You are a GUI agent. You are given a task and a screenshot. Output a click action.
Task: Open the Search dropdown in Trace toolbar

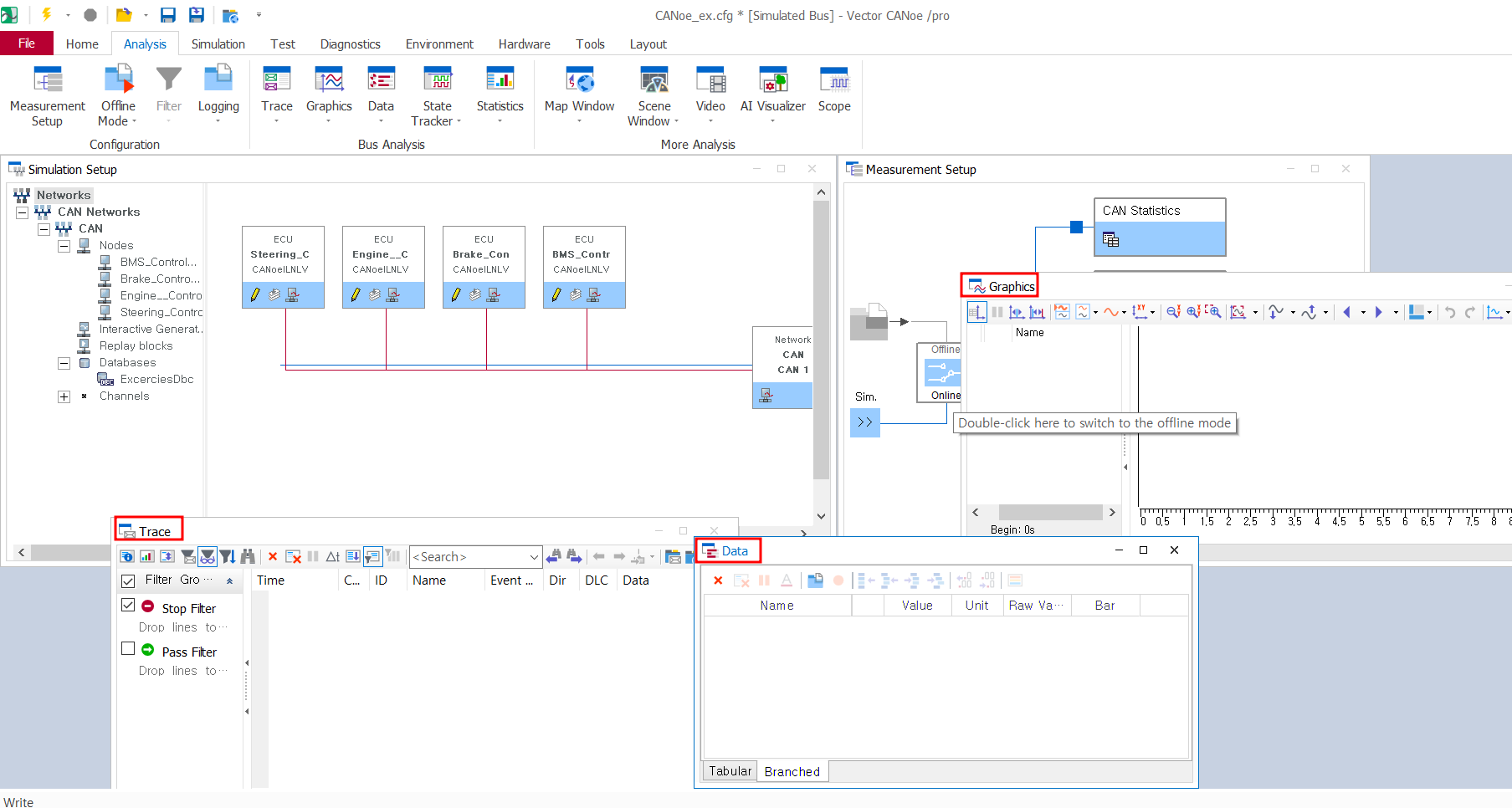click(x=534, y=557)
